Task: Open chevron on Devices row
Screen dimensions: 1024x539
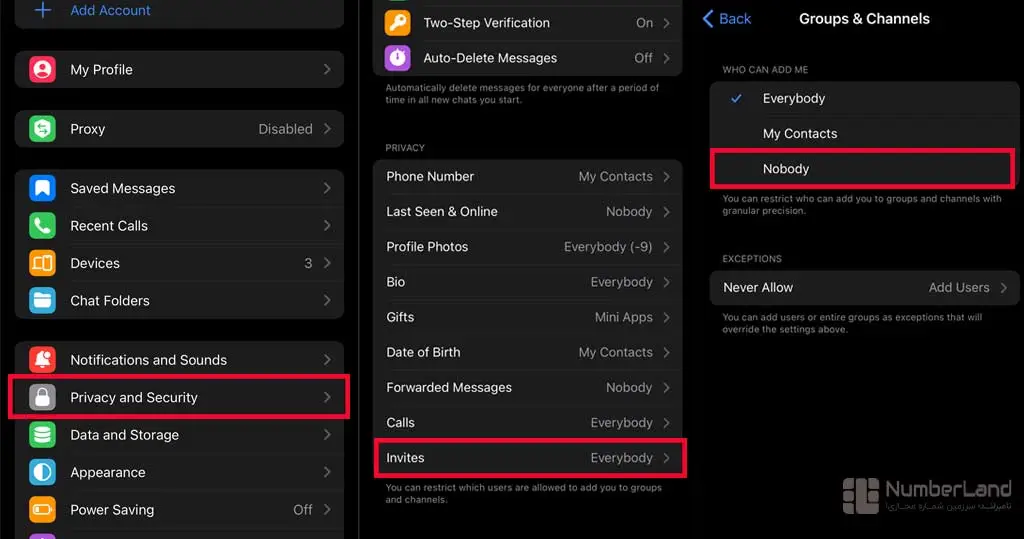Action: point(327,263)
